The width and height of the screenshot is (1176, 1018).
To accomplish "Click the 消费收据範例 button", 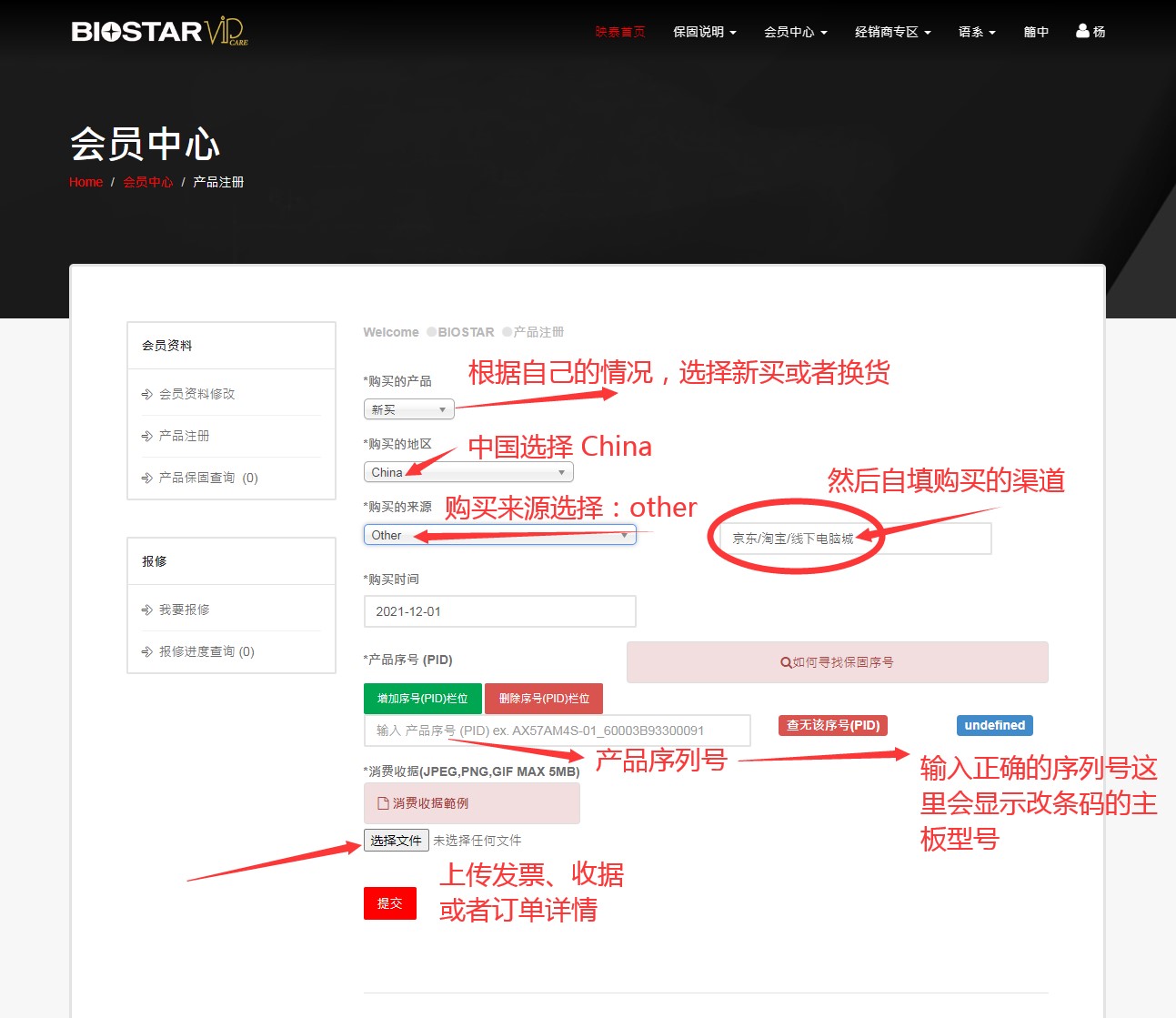I will [x=471, y=803].
